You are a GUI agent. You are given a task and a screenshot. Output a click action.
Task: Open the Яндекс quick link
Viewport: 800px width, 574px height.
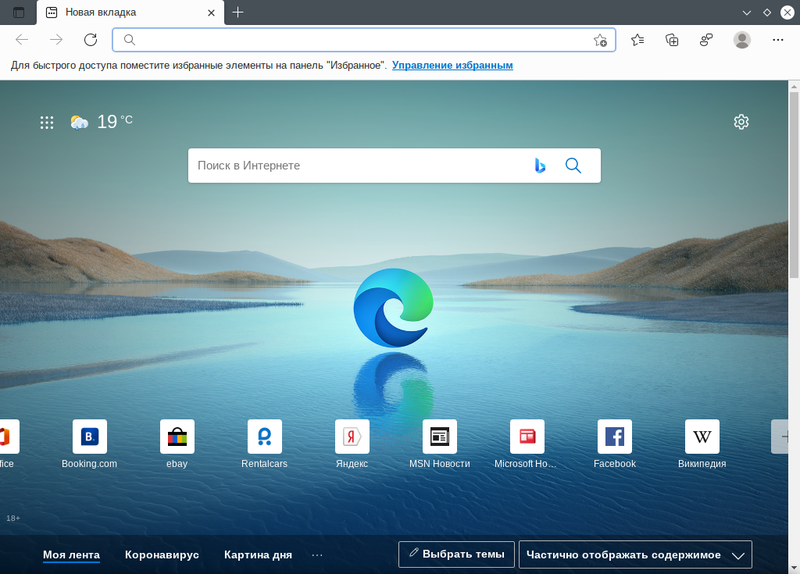(352, 444)
